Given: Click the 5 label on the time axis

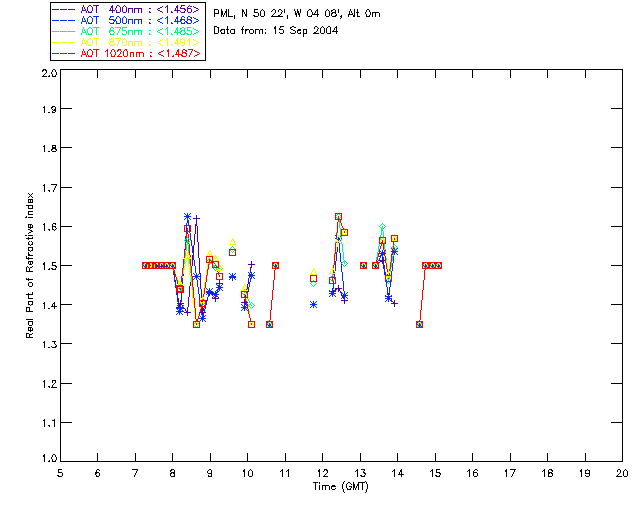Looking at the screenshot, I should pos(60,473).
